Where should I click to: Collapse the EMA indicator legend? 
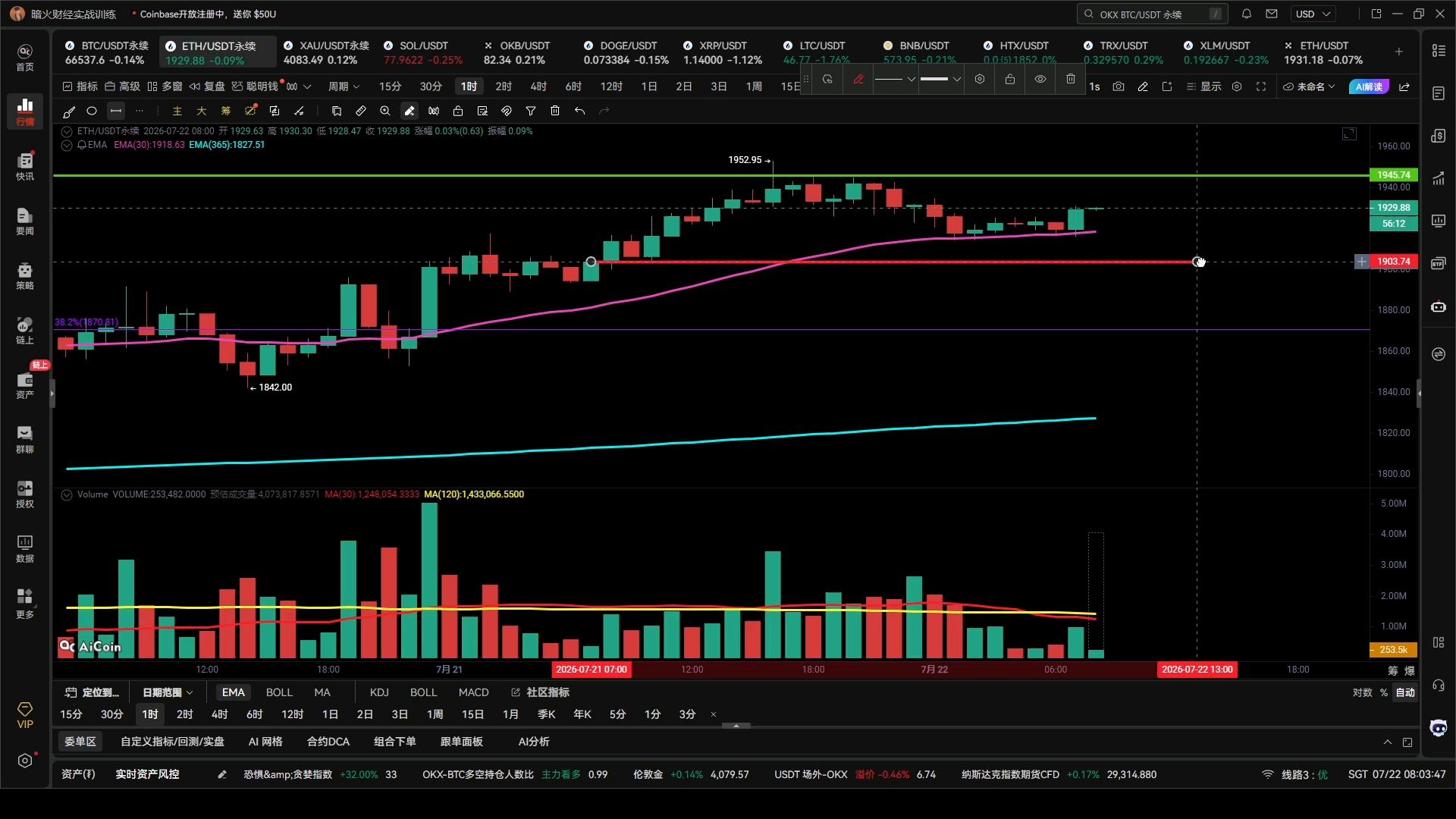pos(67,145)
